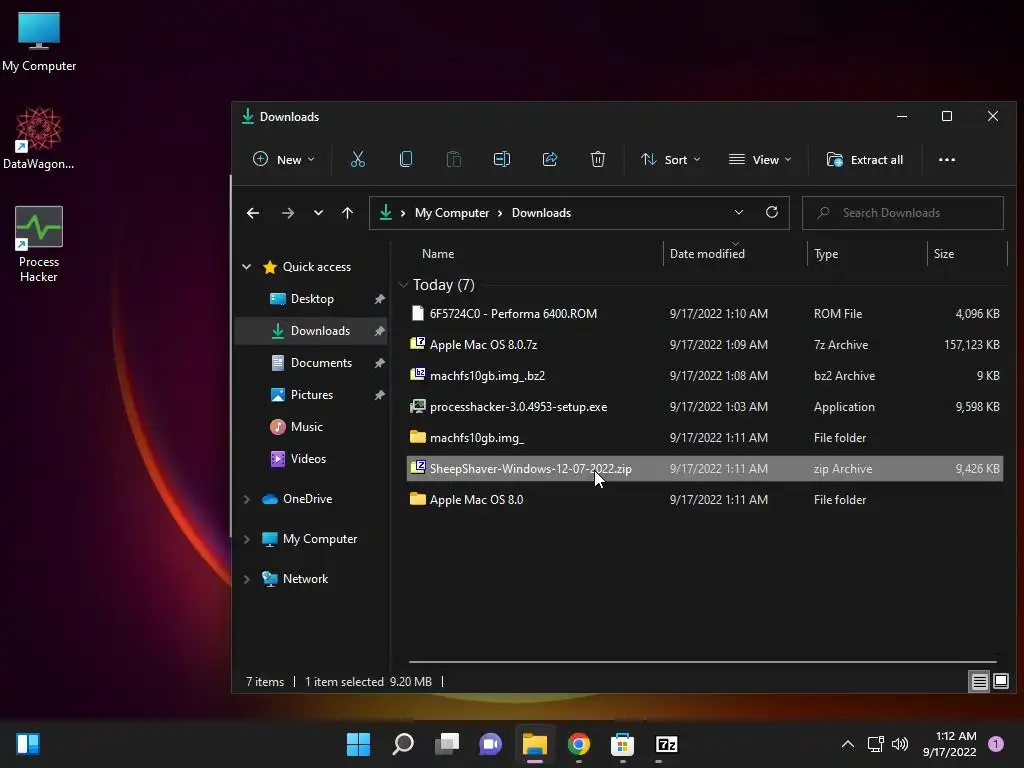Viewport: 1024px width, 768px height.
Task: Open recent locations dropdown arrow
Action: click(318, 213)
